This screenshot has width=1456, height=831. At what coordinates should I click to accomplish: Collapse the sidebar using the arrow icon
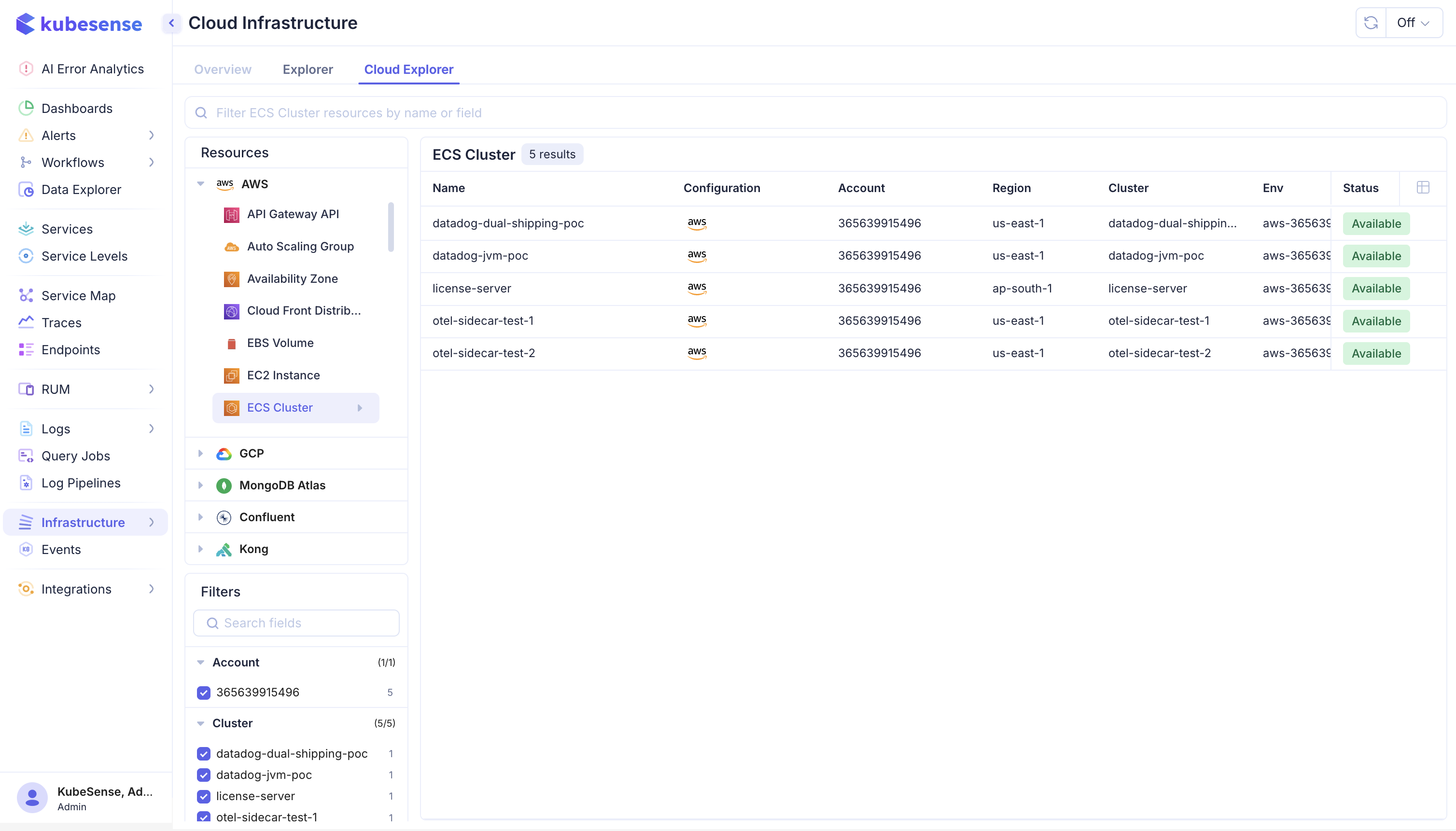coord(171,23)
